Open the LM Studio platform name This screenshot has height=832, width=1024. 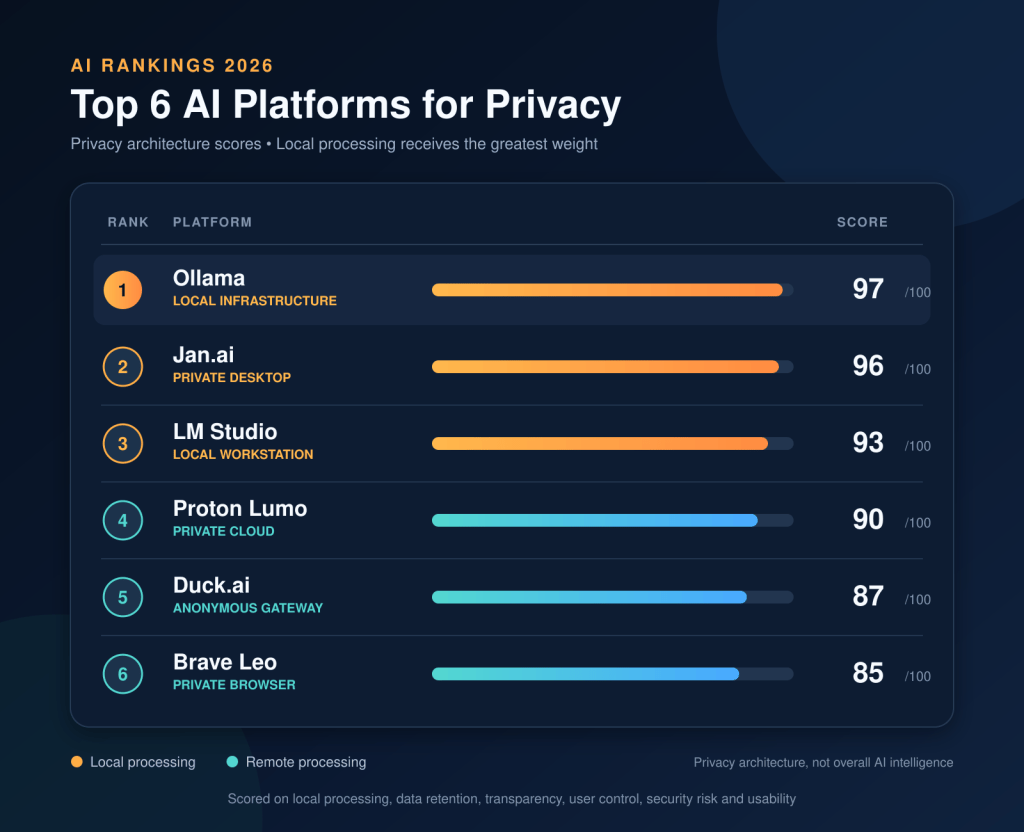(225, 432)
